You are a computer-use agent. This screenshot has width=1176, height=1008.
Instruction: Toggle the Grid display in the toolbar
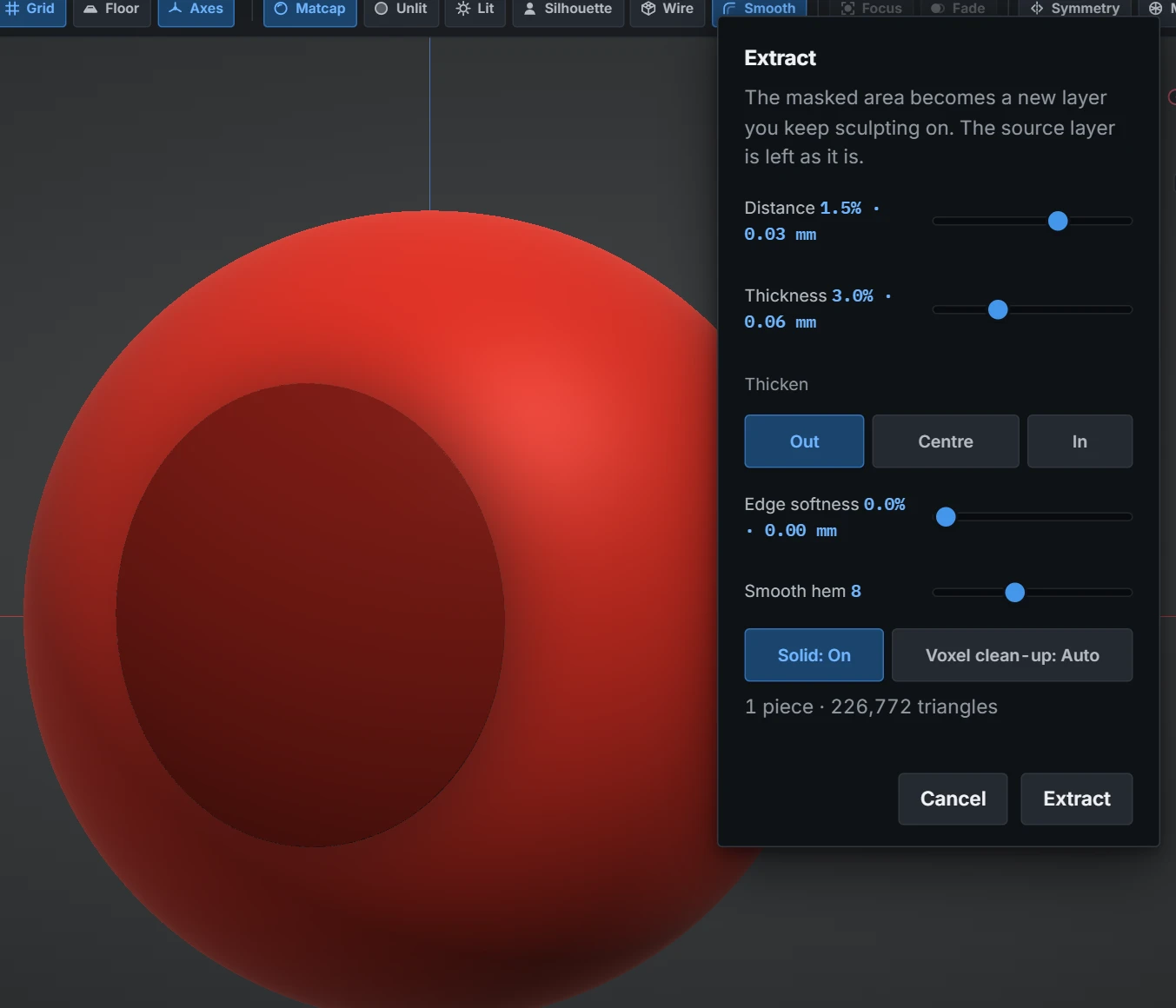(x=31, y=10)
